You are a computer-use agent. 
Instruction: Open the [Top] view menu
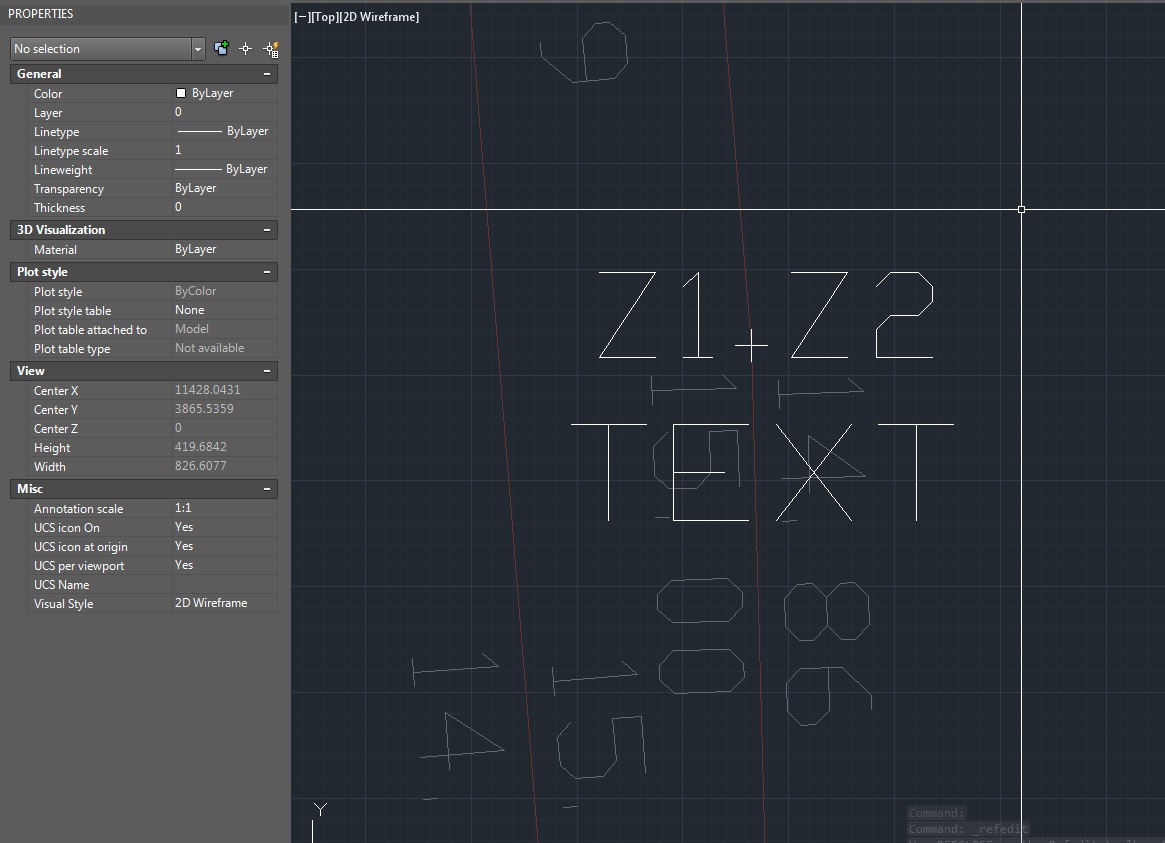click(324, 17)
